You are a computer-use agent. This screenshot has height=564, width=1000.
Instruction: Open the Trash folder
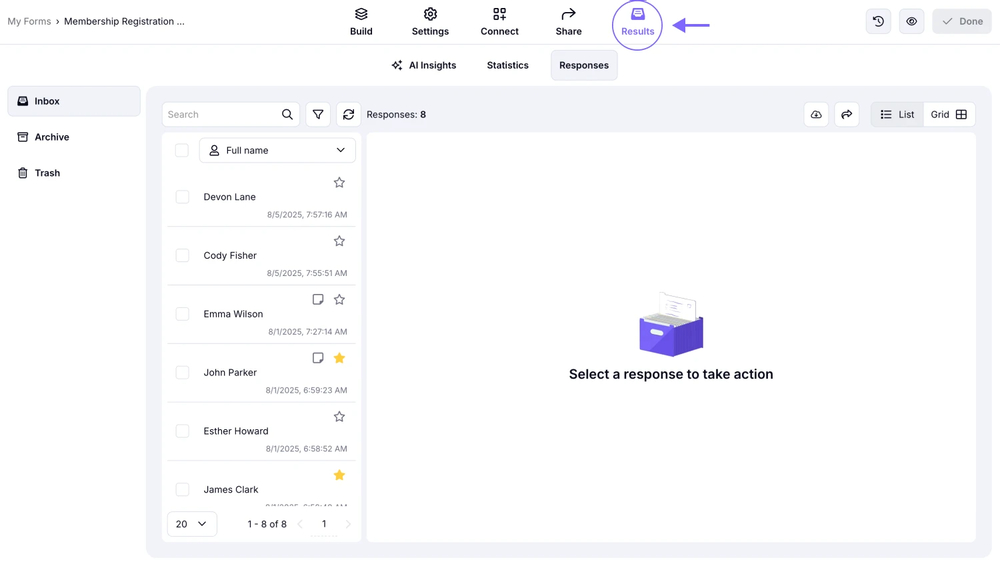pyautogui.click(x=74, y=173)
